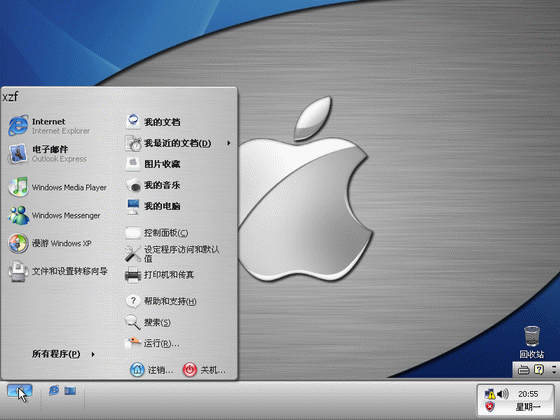Screen dimensions: 560x420
Task: Open the Recycle Bin desktop icon
Action: click(531, 341)
